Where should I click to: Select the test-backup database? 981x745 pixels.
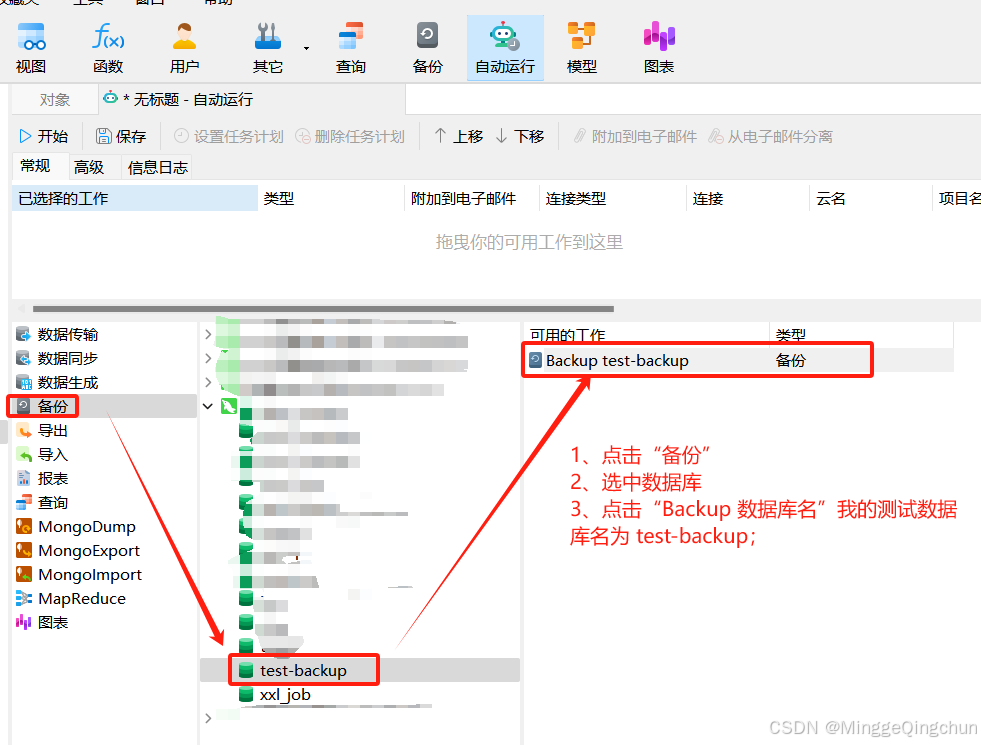[302, 670]
